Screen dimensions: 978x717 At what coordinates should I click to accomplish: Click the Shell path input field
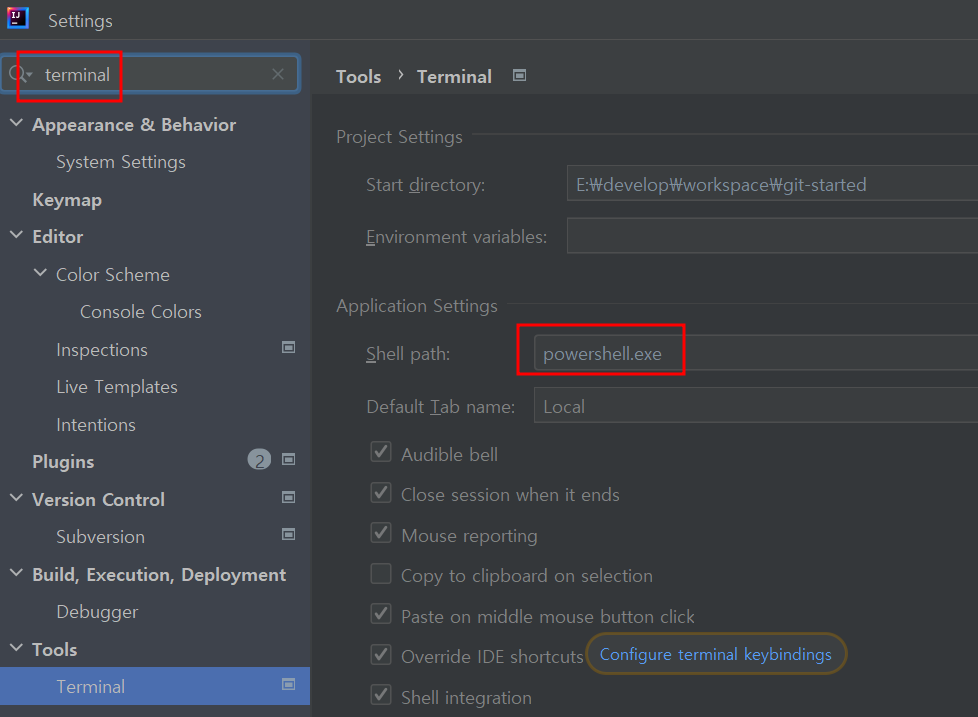tap(750, 354)
